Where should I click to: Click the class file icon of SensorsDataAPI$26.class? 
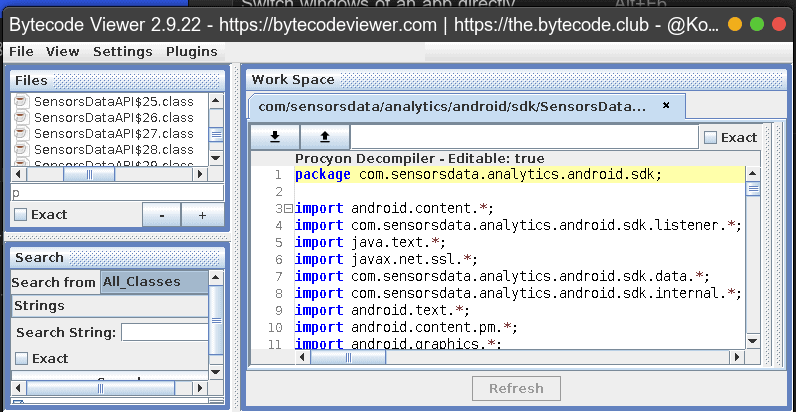[x=20, y=118]
